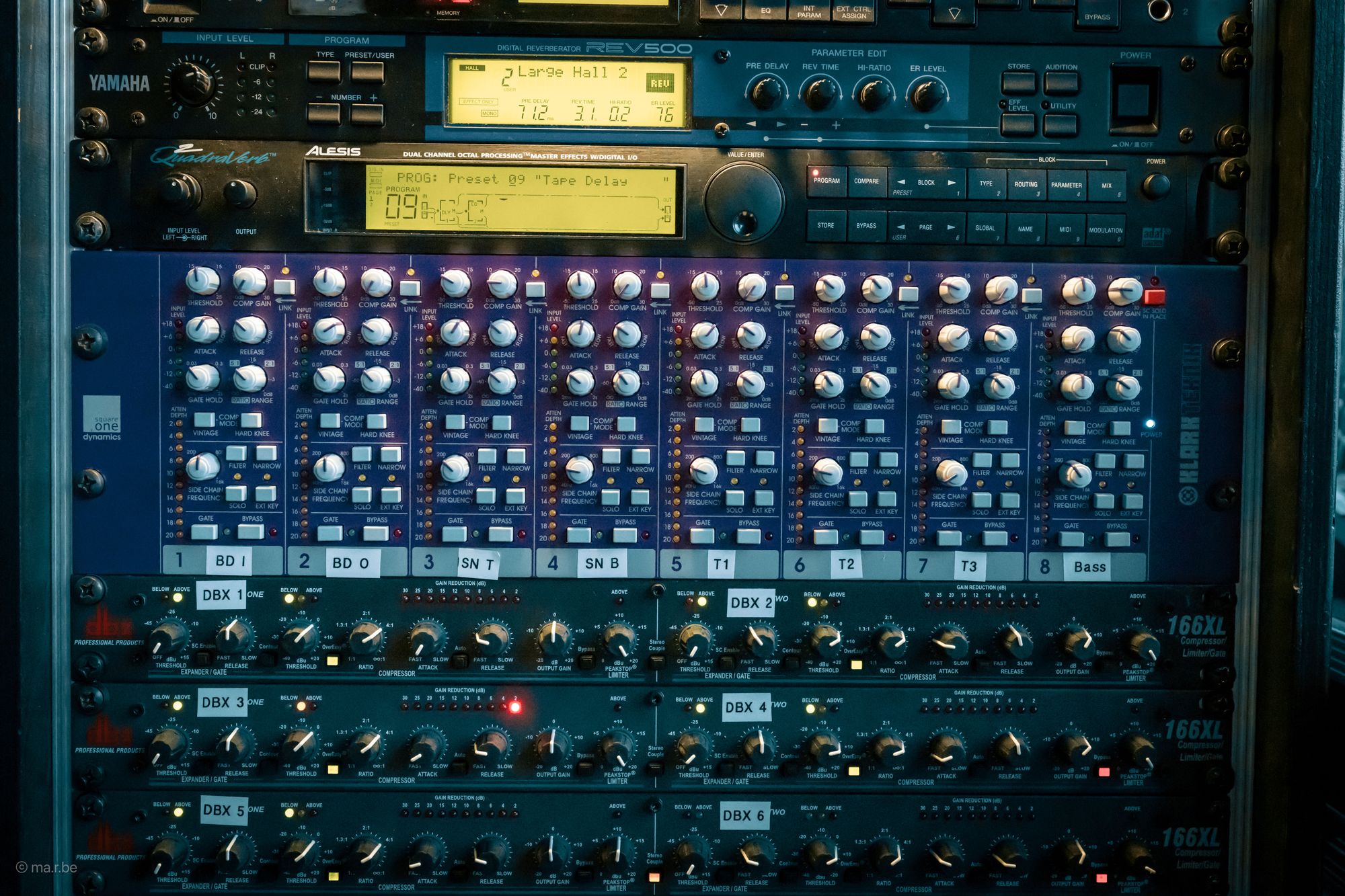The width and height of the screenshot is (1345, 896).
Task: Click the Alesis VALUE/ENTER wheel
Action: 743,200
